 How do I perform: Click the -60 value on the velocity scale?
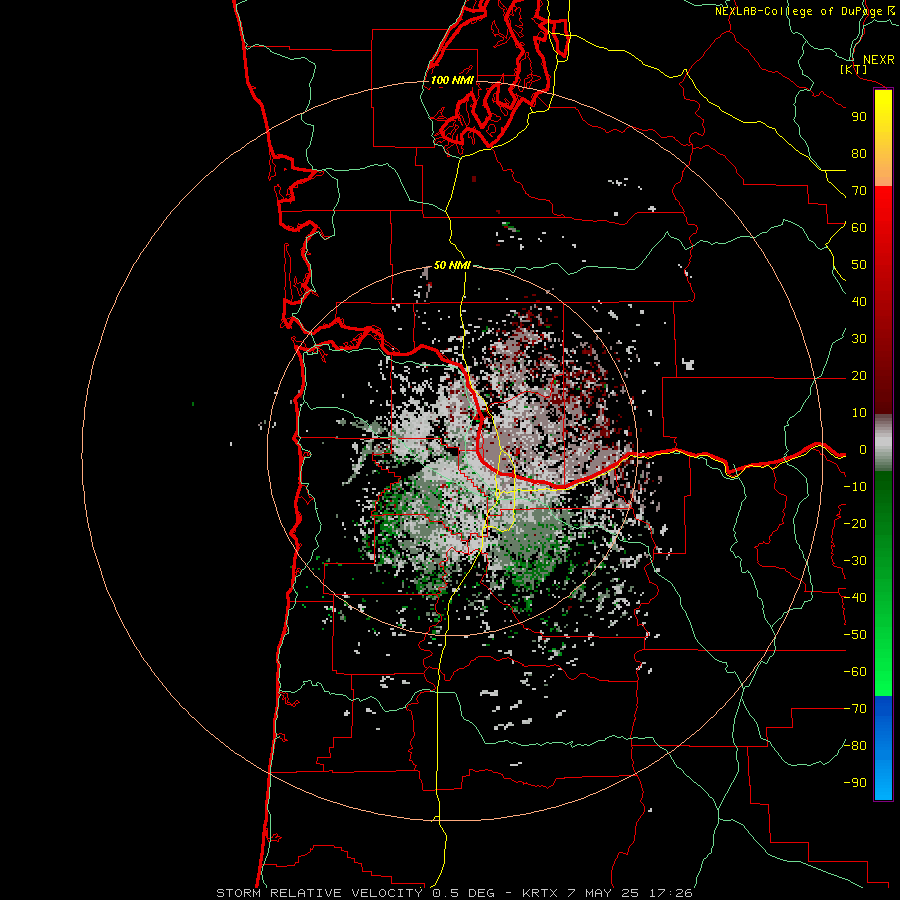coord(855,672)
